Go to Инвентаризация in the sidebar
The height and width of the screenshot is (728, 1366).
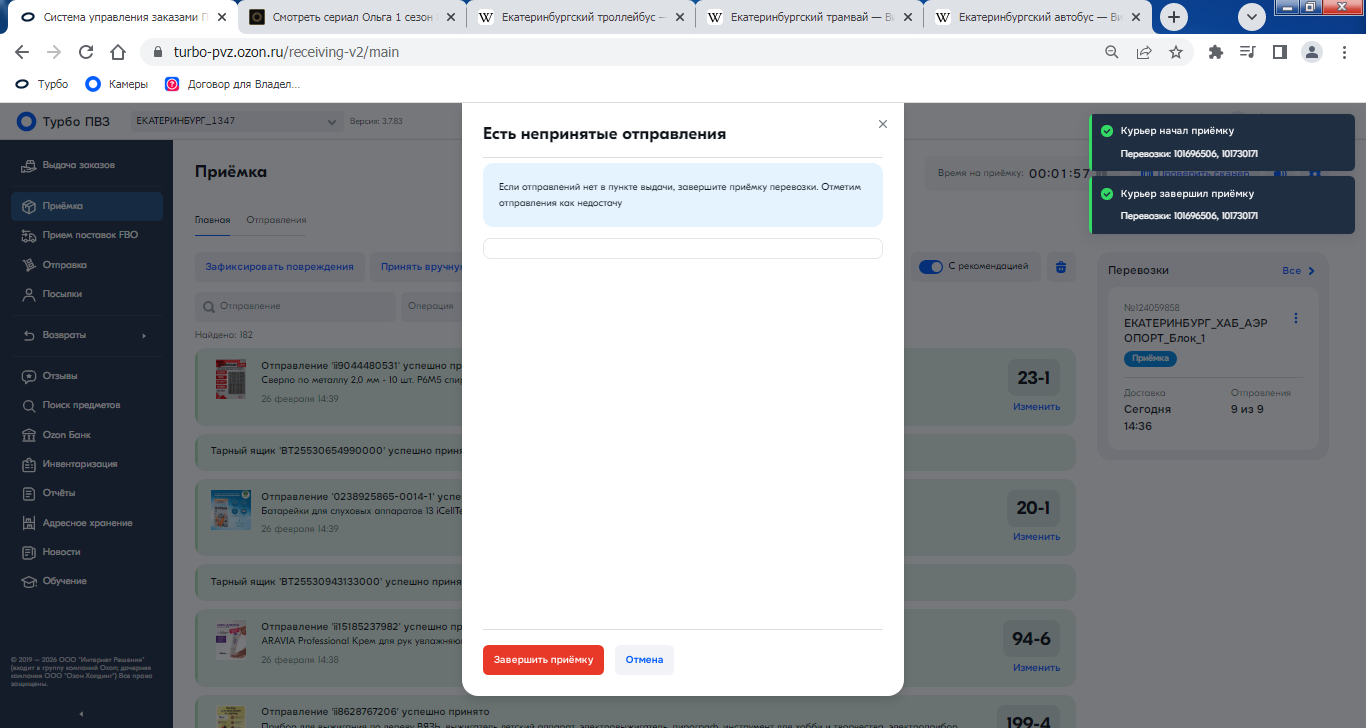[87, 464]
